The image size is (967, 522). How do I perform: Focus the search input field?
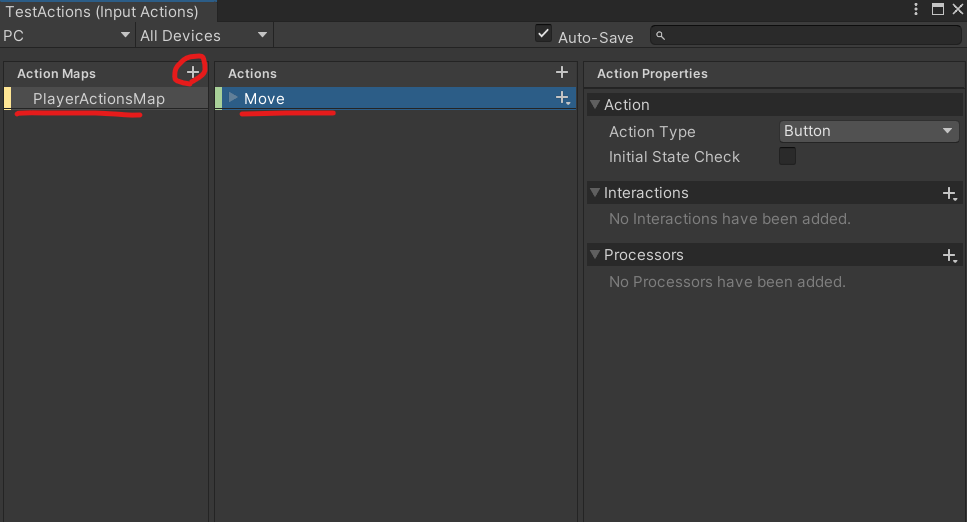click(805, 36)
